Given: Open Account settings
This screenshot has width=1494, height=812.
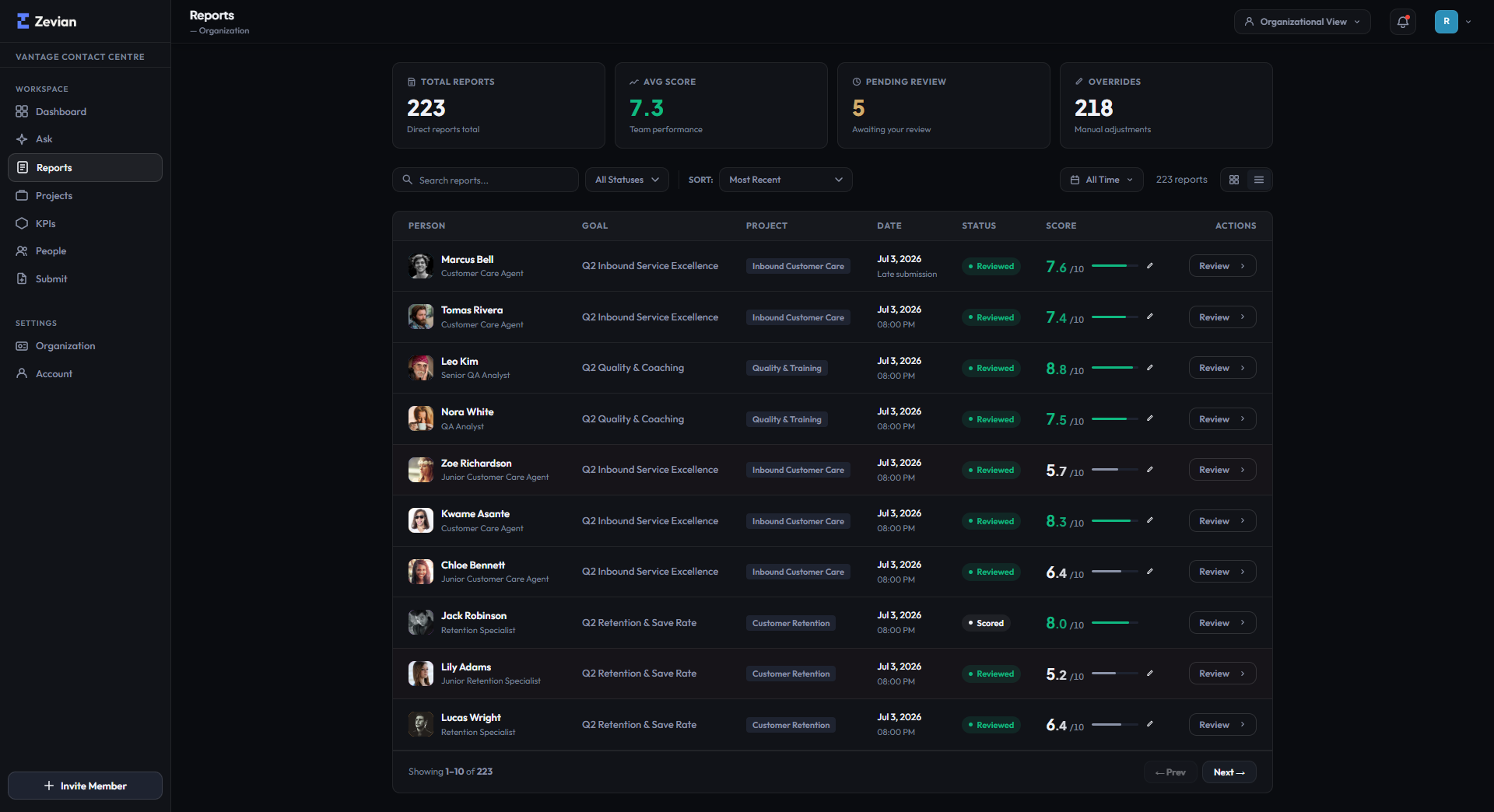Looking at the screenshot, I should pos(85,373).
